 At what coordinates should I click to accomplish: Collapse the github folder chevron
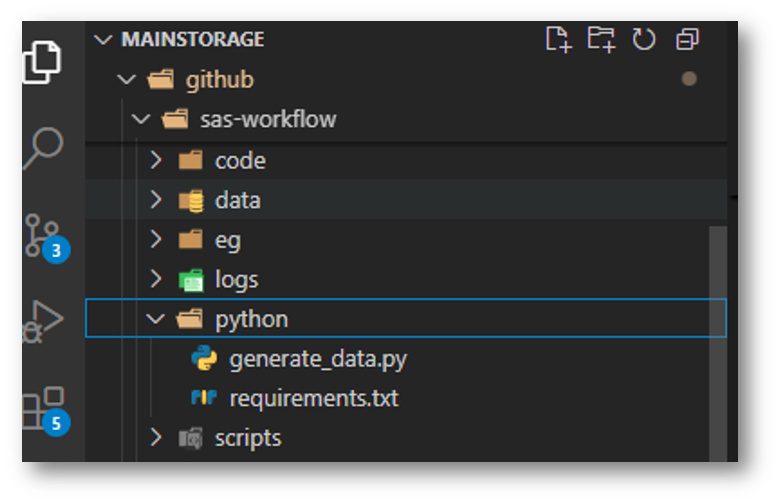126,79
